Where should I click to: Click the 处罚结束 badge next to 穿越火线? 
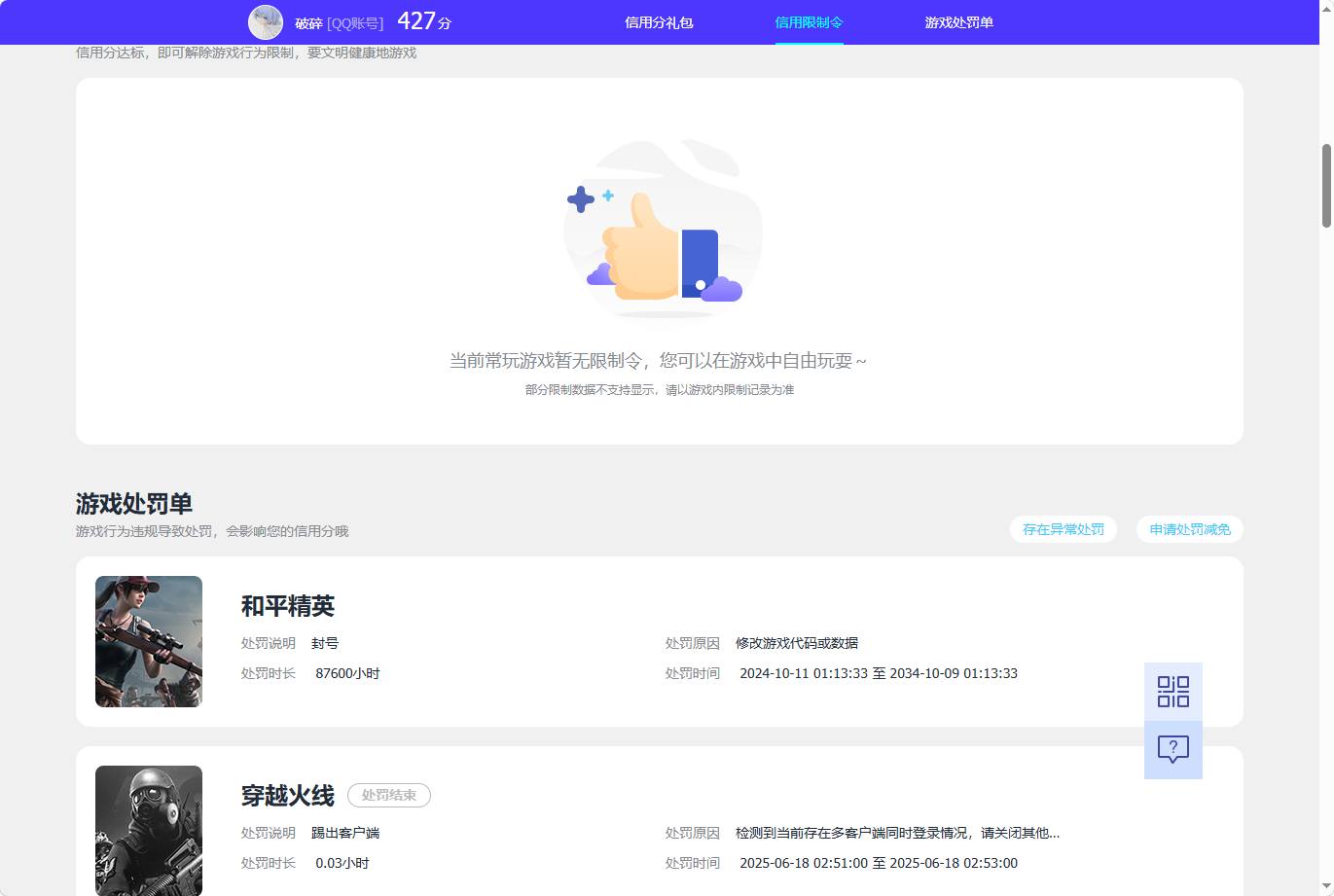coord(389,795)
